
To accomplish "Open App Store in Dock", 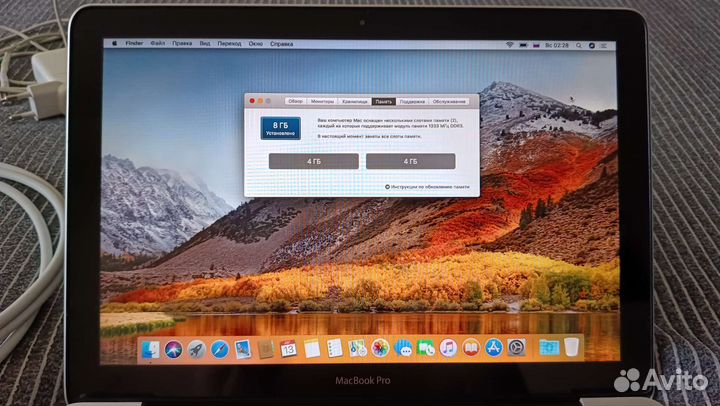I will [494, 348].
